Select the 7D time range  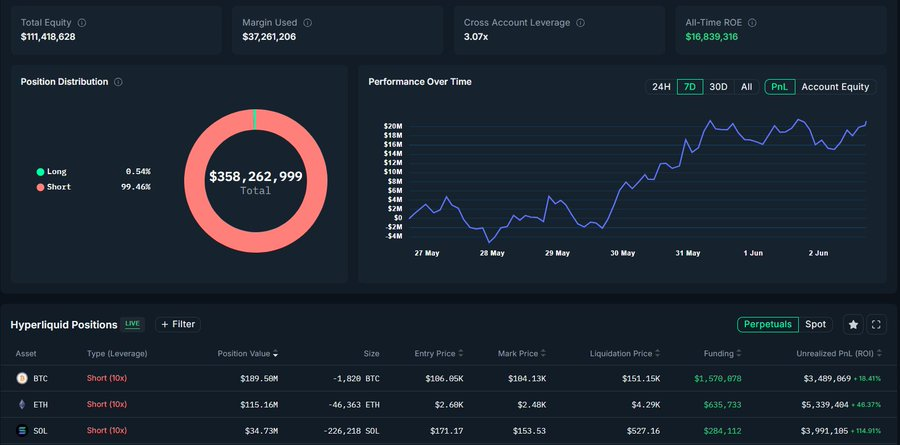[x=690, y=87]
